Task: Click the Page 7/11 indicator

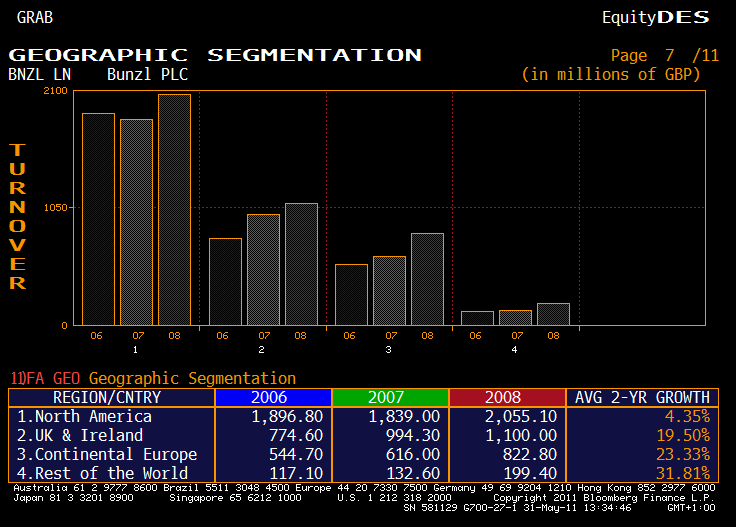Action: pyautogui.click(x=664, y=56)
